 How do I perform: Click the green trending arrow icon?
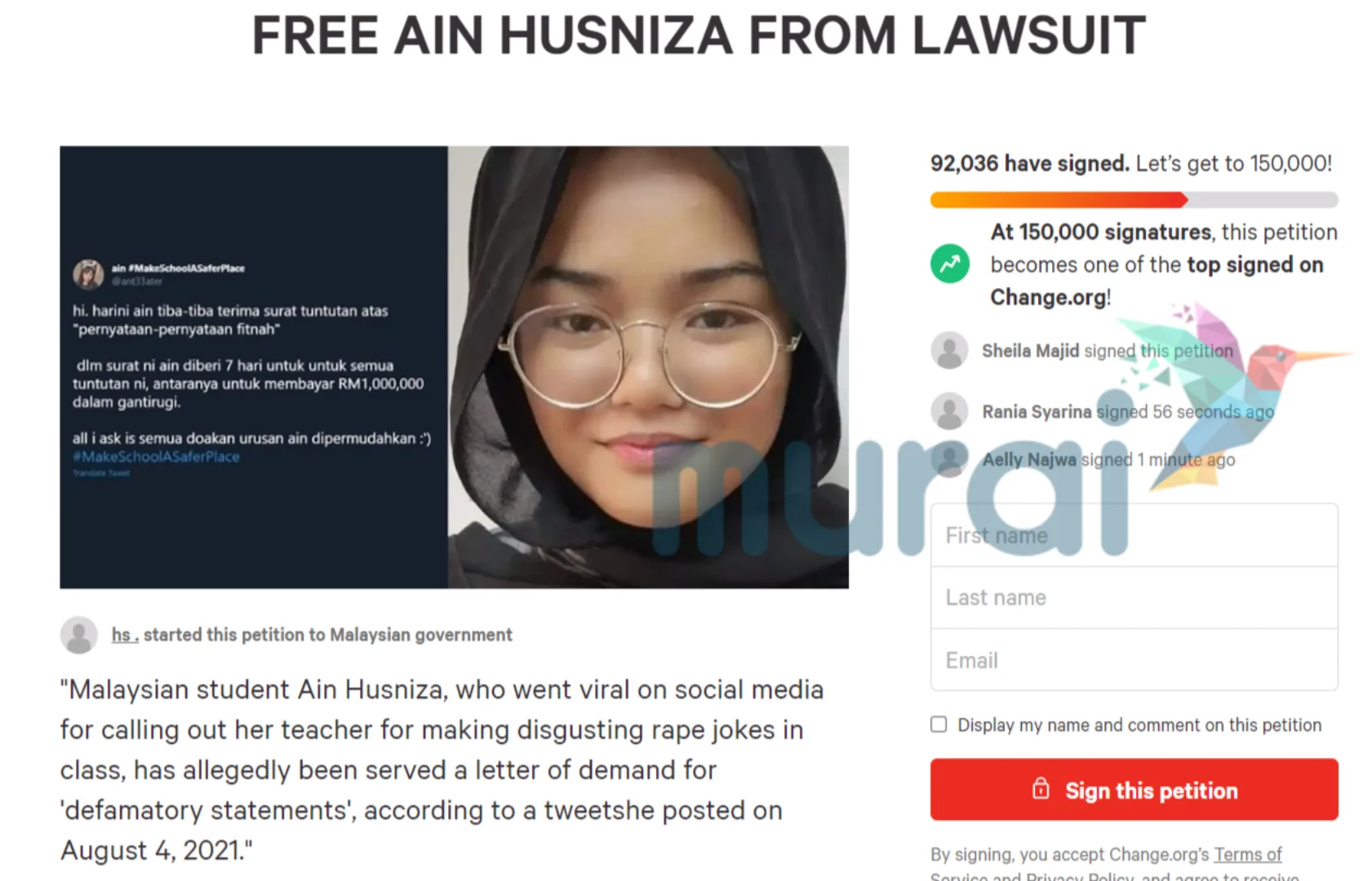(x=949, y=263)
